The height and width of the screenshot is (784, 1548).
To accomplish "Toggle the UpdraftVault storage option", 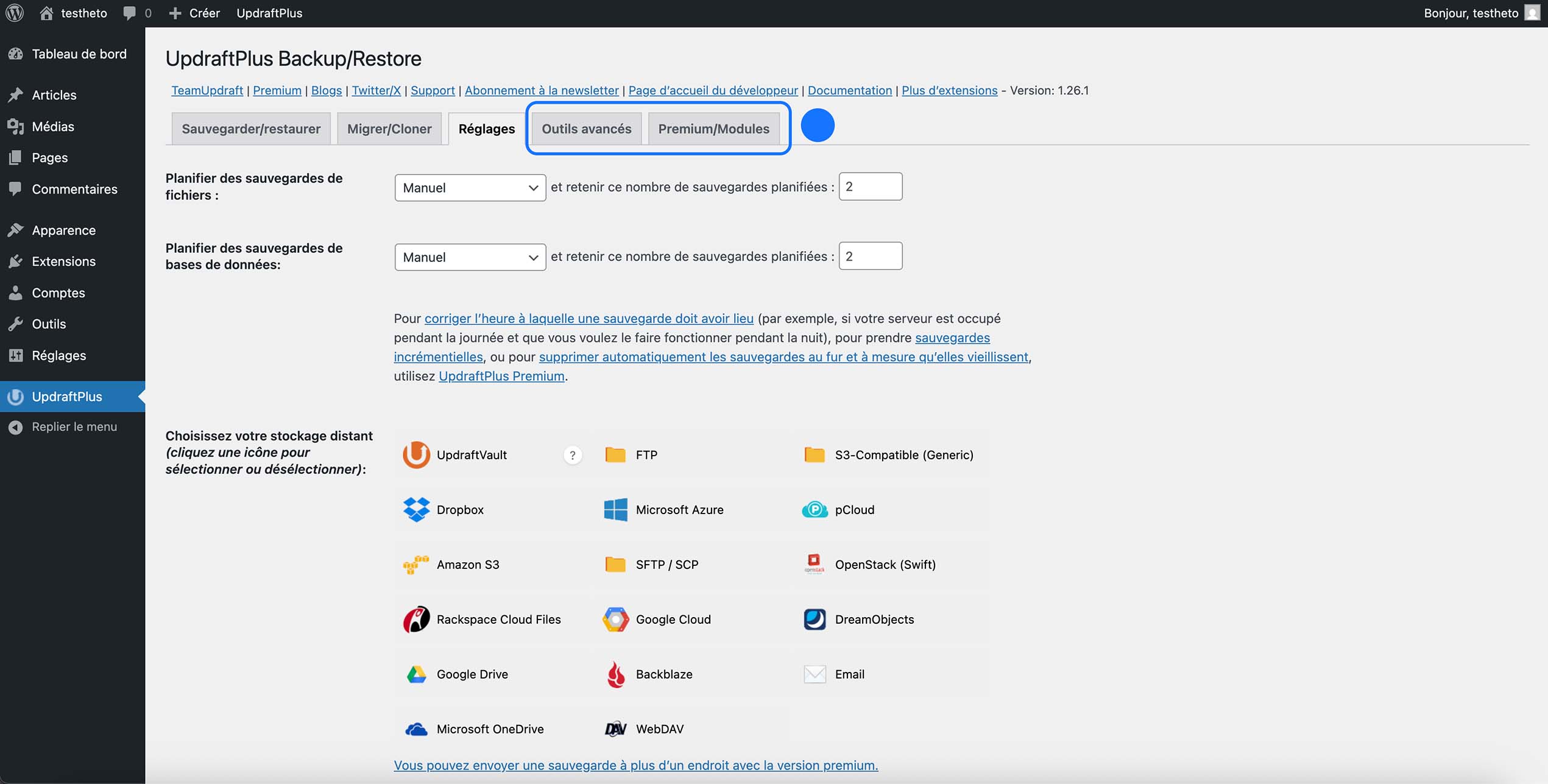I will tap(416, 454).
